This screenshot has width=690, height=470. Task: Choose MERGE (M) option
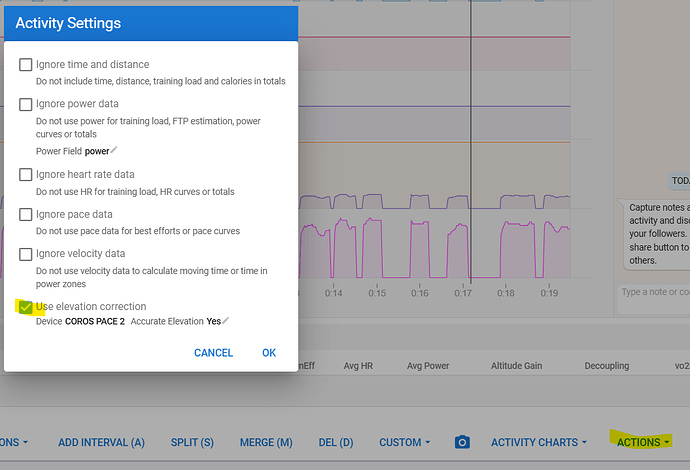click(x=266, y=442)
